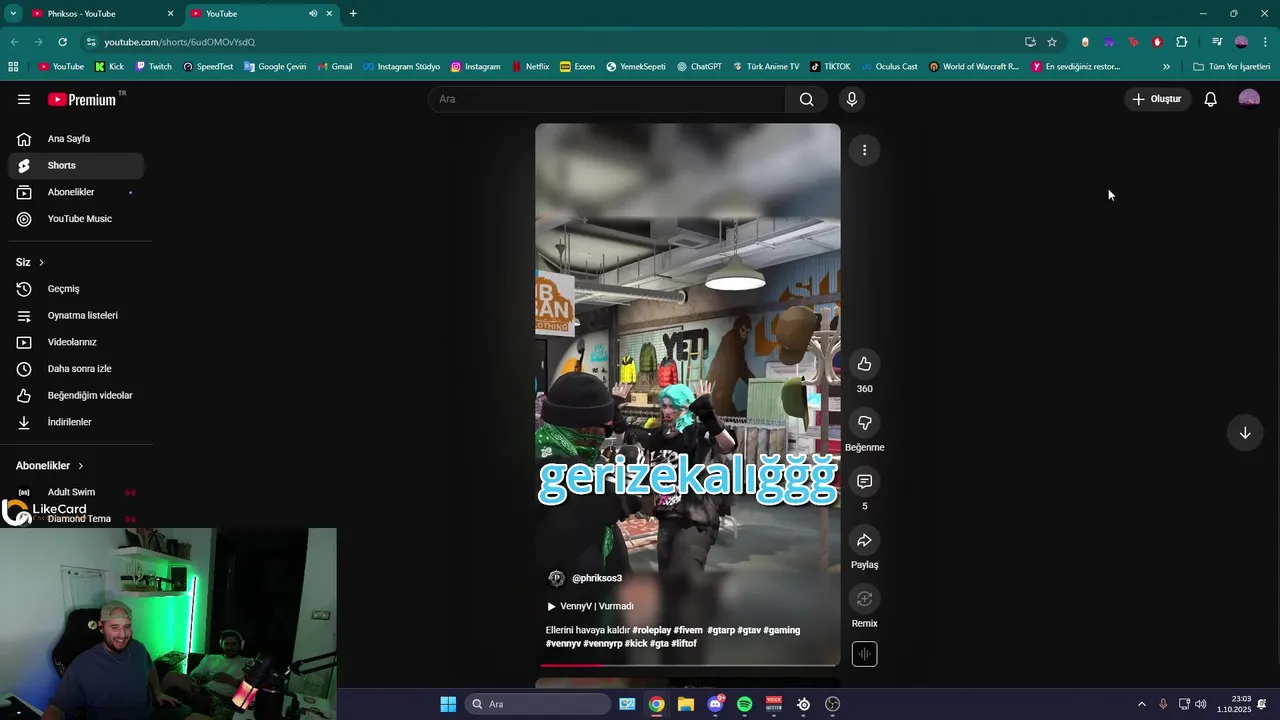Open Beğendiğim videolar
Screen dimensions: 1280x720
76,395
